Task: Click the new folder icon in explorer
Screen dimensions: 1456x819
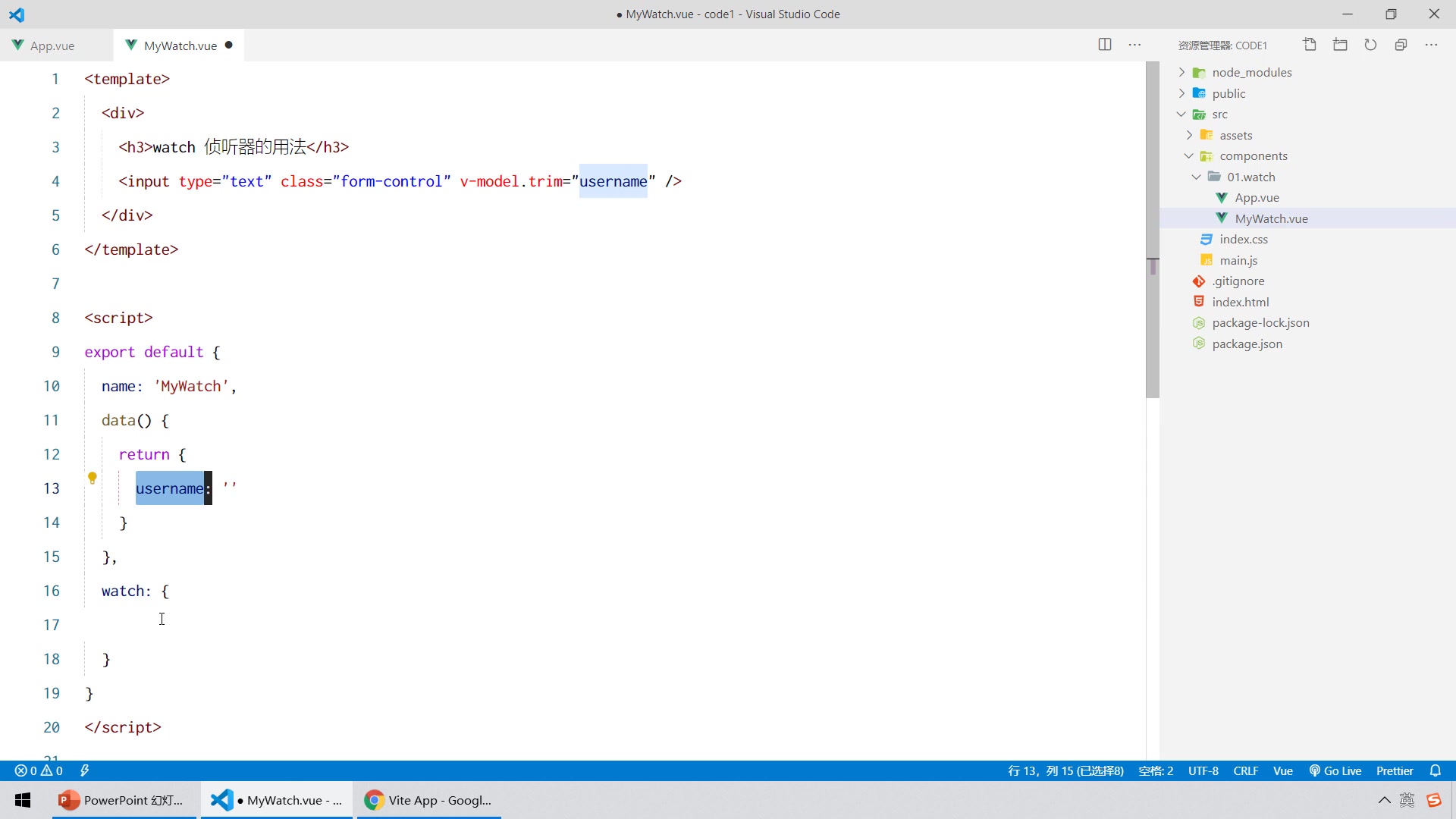Action: 1340,45
